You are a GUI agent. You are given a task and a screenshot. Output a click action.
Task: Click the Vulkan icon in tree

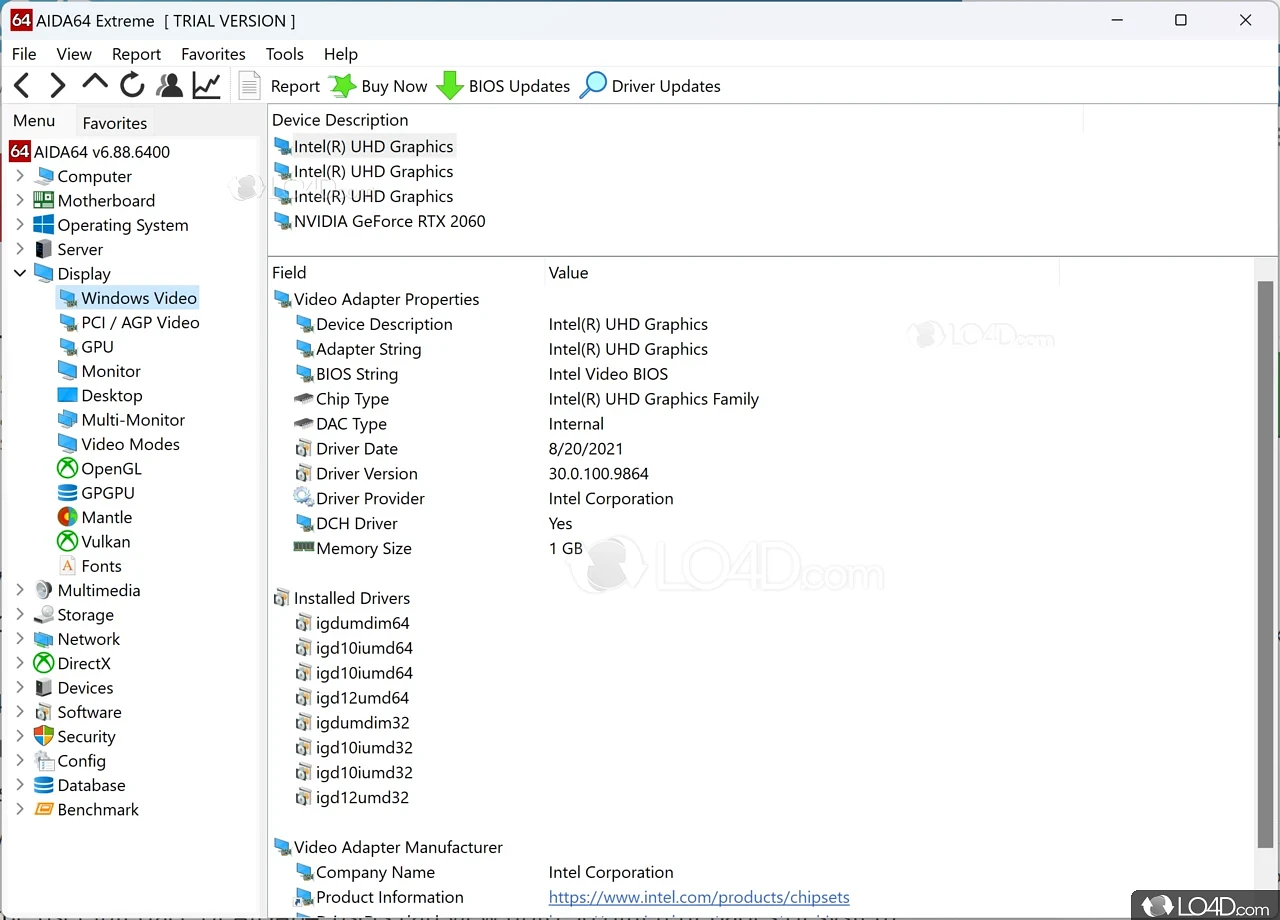tap(67, 542)
